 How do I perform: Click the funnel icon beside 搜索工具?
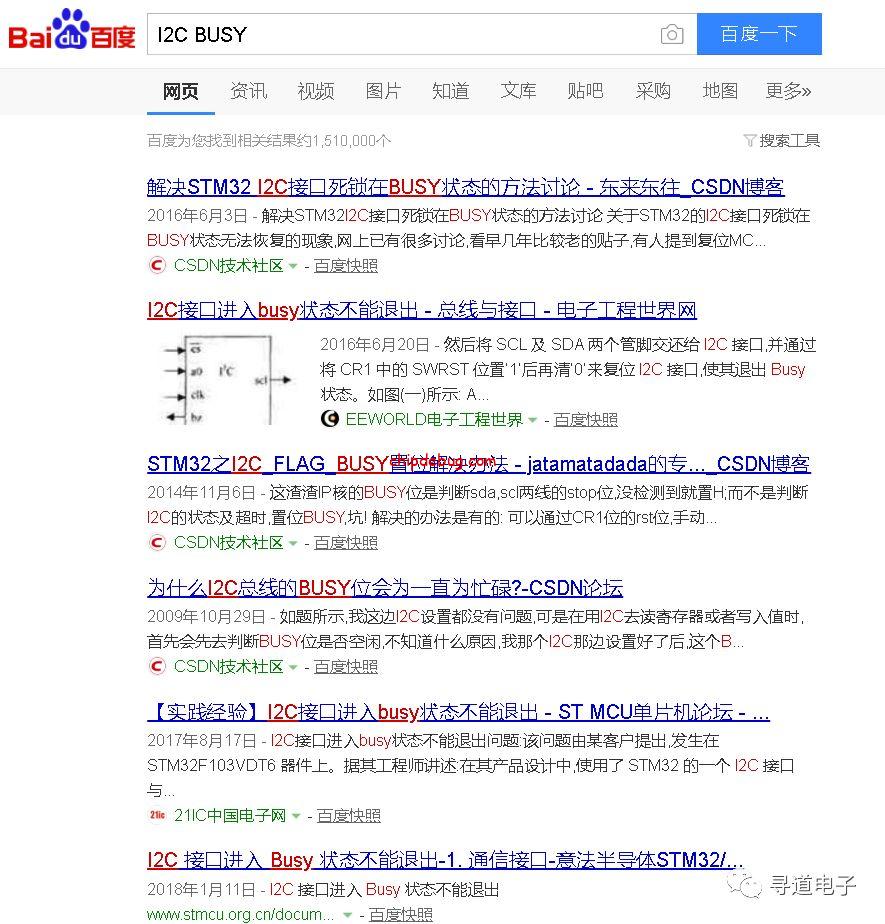point(750,140)
